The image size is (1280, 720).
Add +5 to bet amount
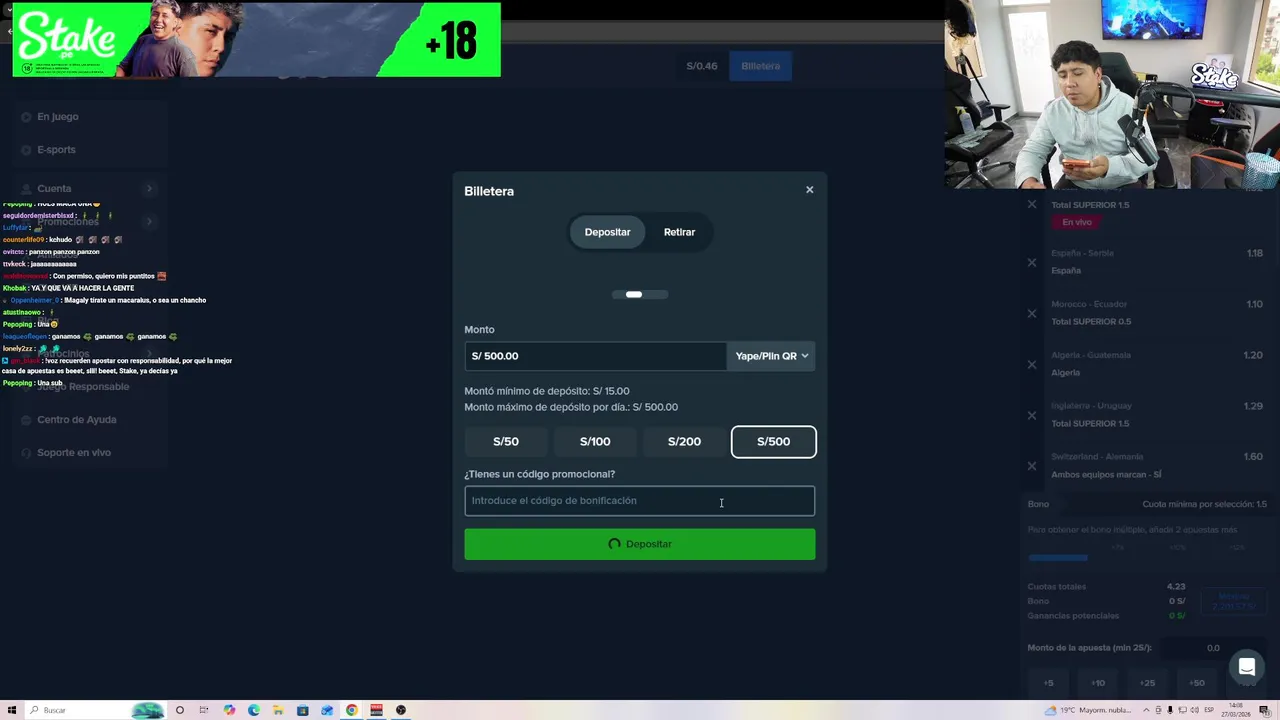(x=1049, y=683)
